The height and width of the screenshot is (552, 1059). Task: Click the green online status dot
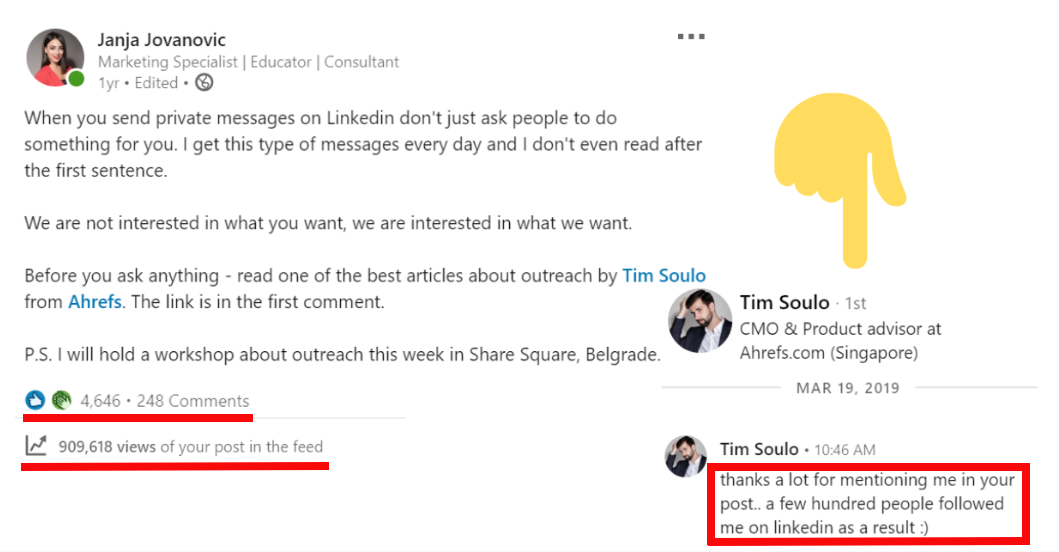(x=76, y=78)
